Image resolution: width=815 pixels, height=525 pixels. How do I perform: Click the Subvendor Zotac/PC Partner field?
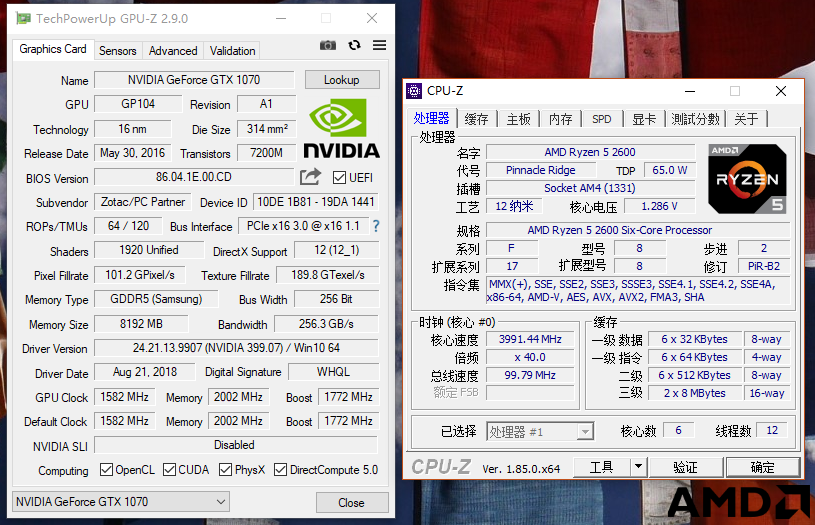(x=143, y=202)
